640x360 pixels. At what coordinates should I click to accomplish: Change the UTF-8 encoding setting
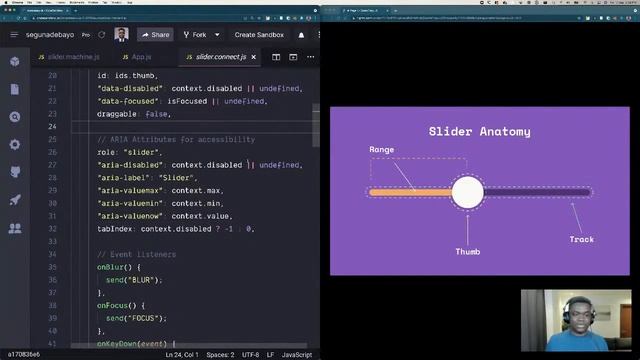click(x=251, y=355)
